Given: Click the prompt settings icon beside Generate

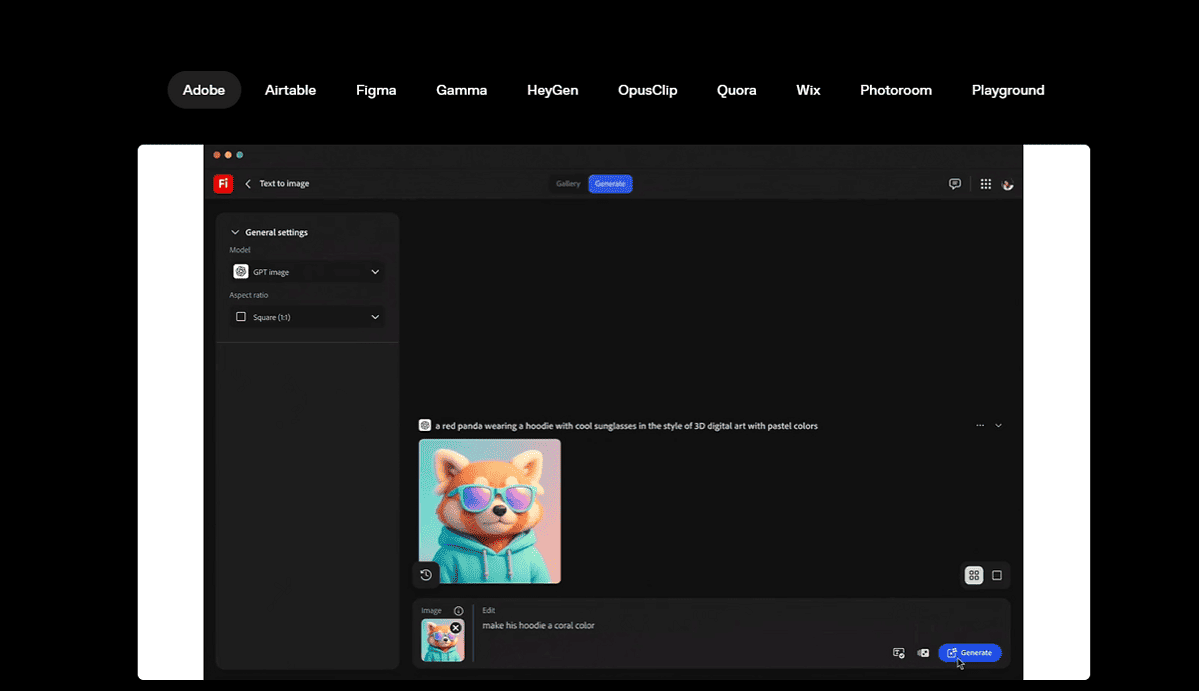Looking at the screenshot, I should tap(898, 653).
